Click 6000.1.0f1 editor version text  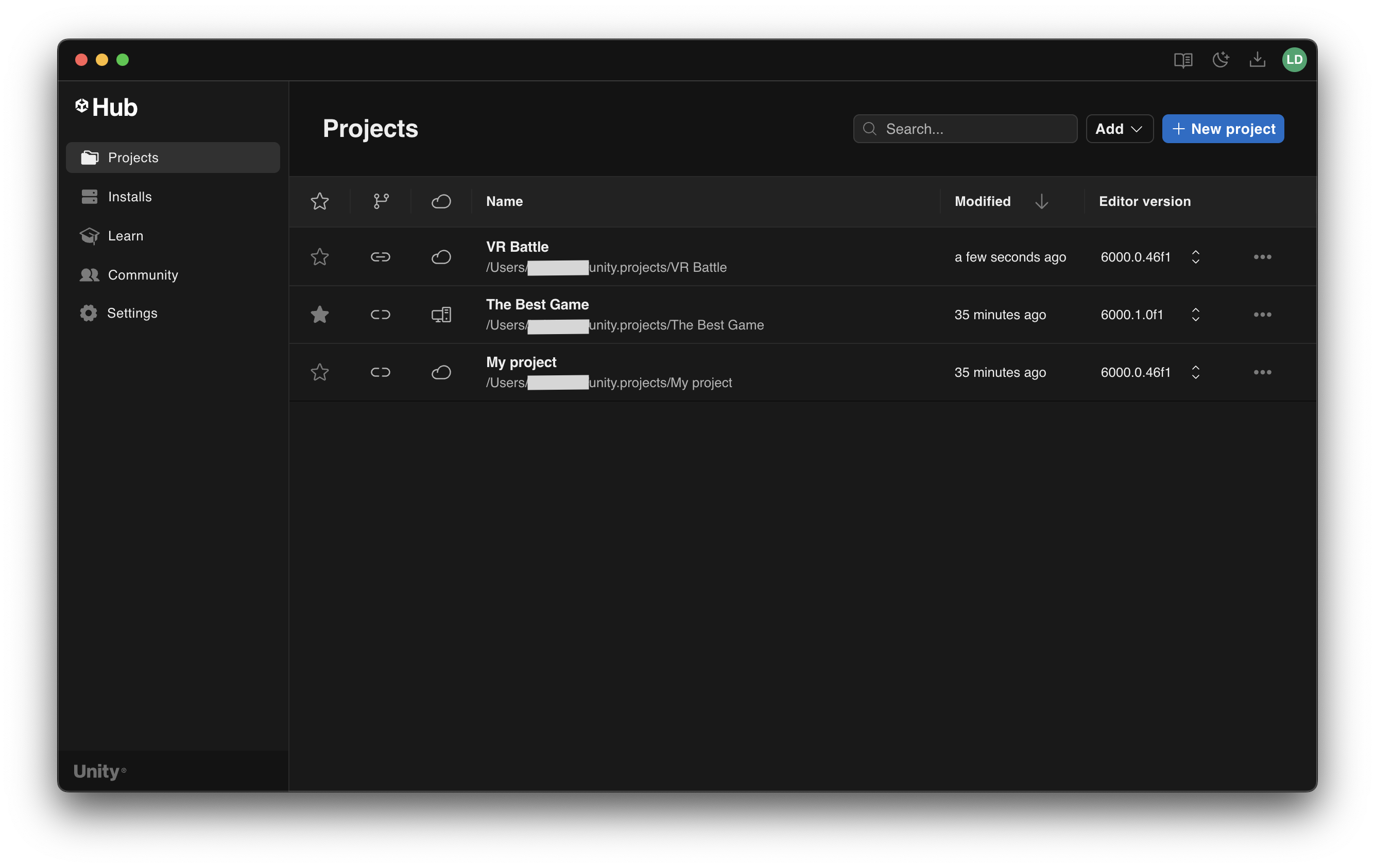coord(1132,315)
